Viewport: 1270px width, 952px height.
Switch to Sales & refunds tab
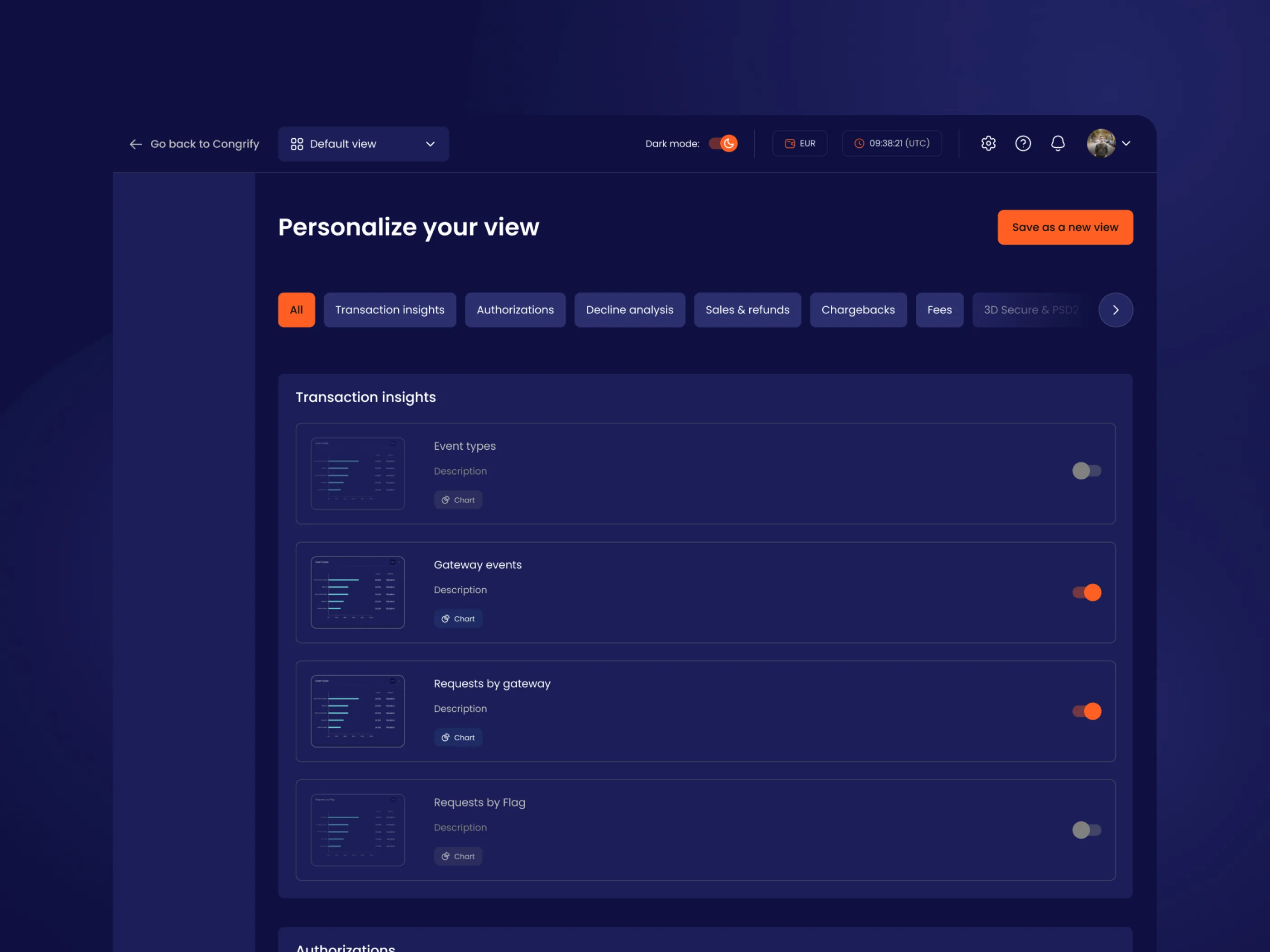click(747, 310)
